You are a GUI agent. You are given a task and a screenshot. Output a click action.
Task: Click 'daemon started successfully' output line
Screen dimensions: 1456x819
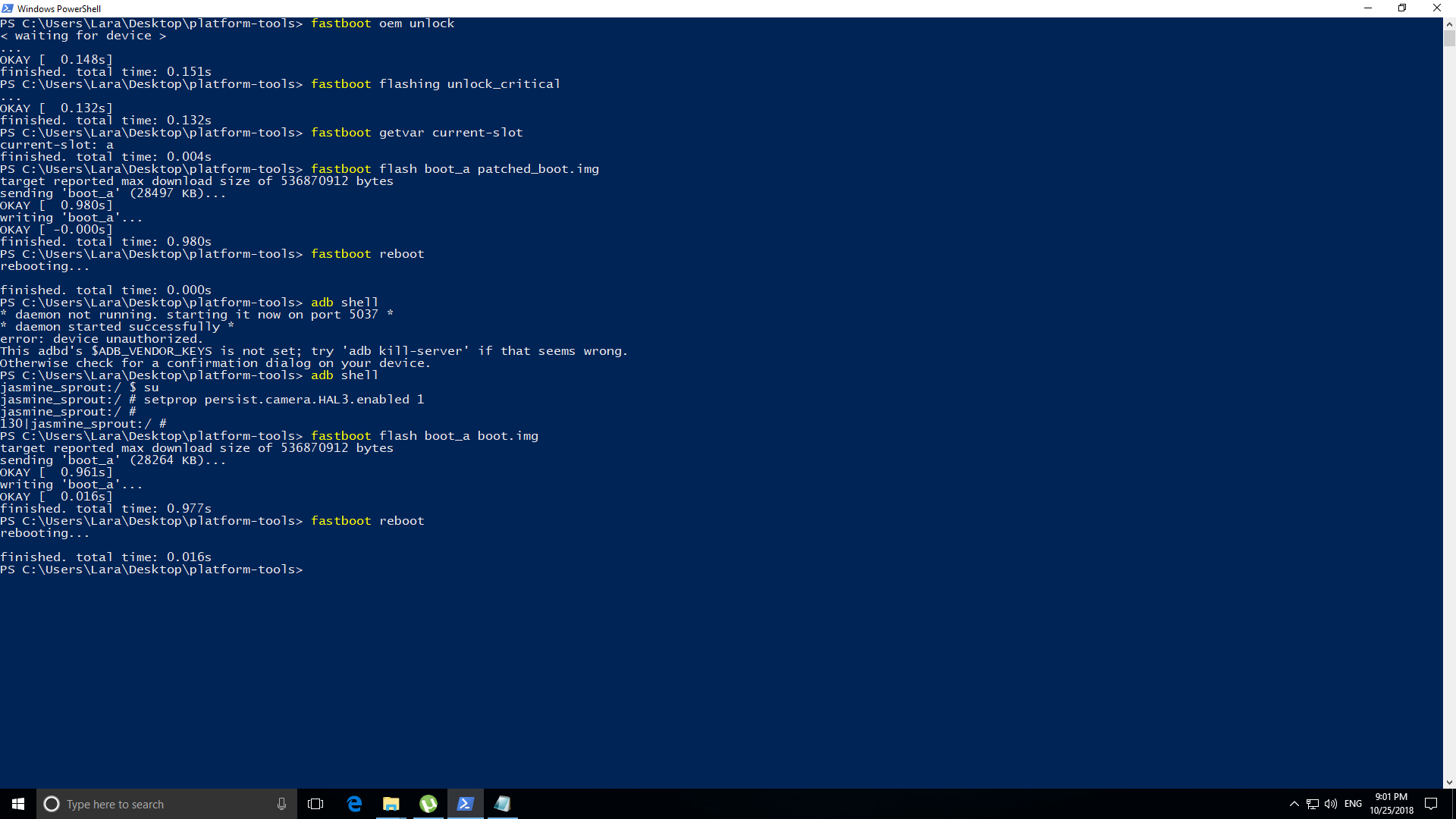(x=118, y=327)
